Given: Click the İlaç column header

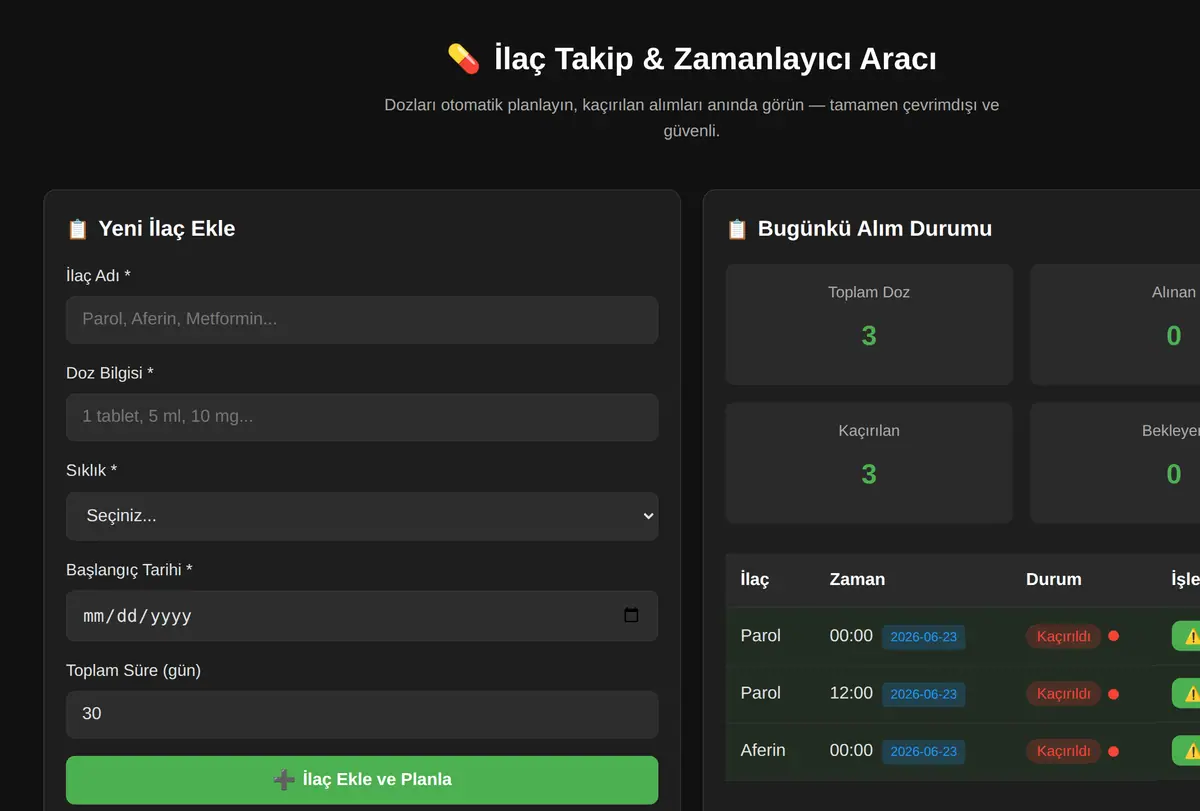Looking at the screenshot, I should pos(755,579).
